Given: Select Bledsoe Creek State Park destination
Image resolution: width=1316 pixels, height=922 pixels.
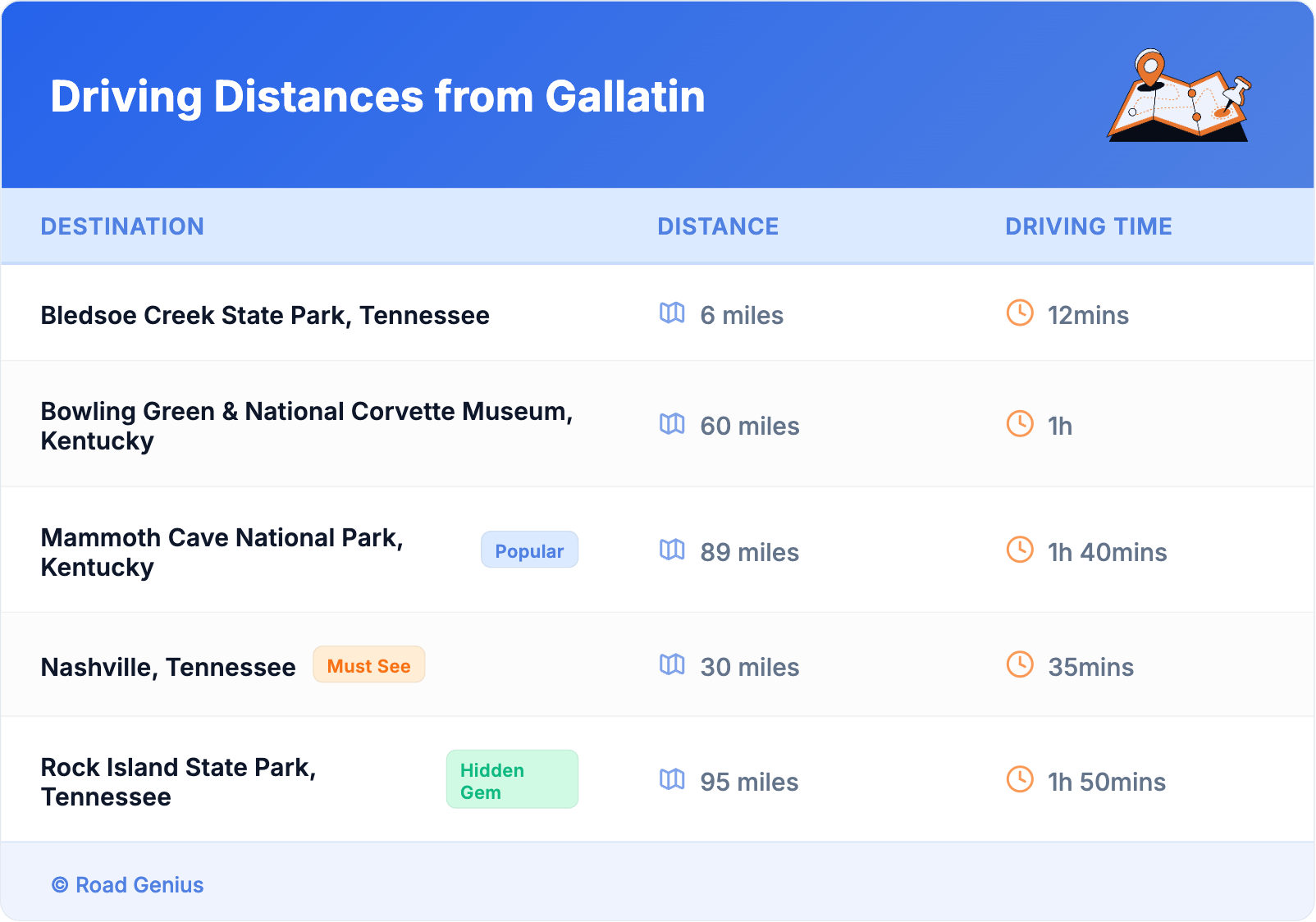Looking at the screenshot, I should point(265,316).
